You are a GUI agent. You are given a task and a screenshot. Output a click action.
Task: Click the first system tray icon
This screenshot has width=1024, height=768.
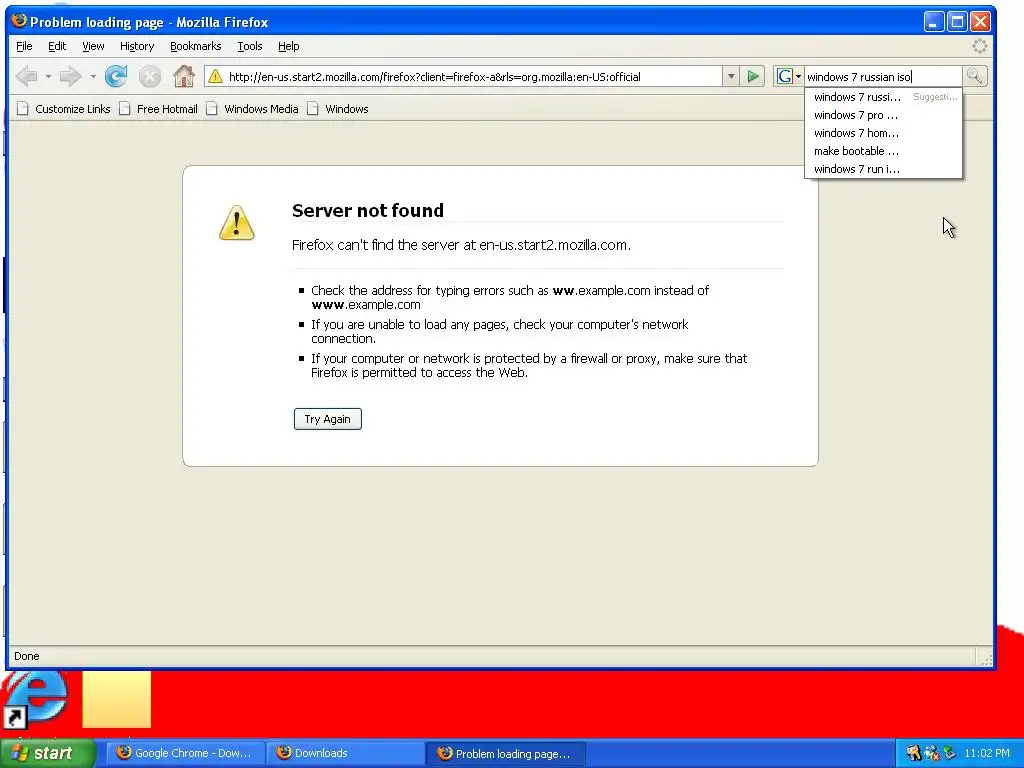click(914, 753)
